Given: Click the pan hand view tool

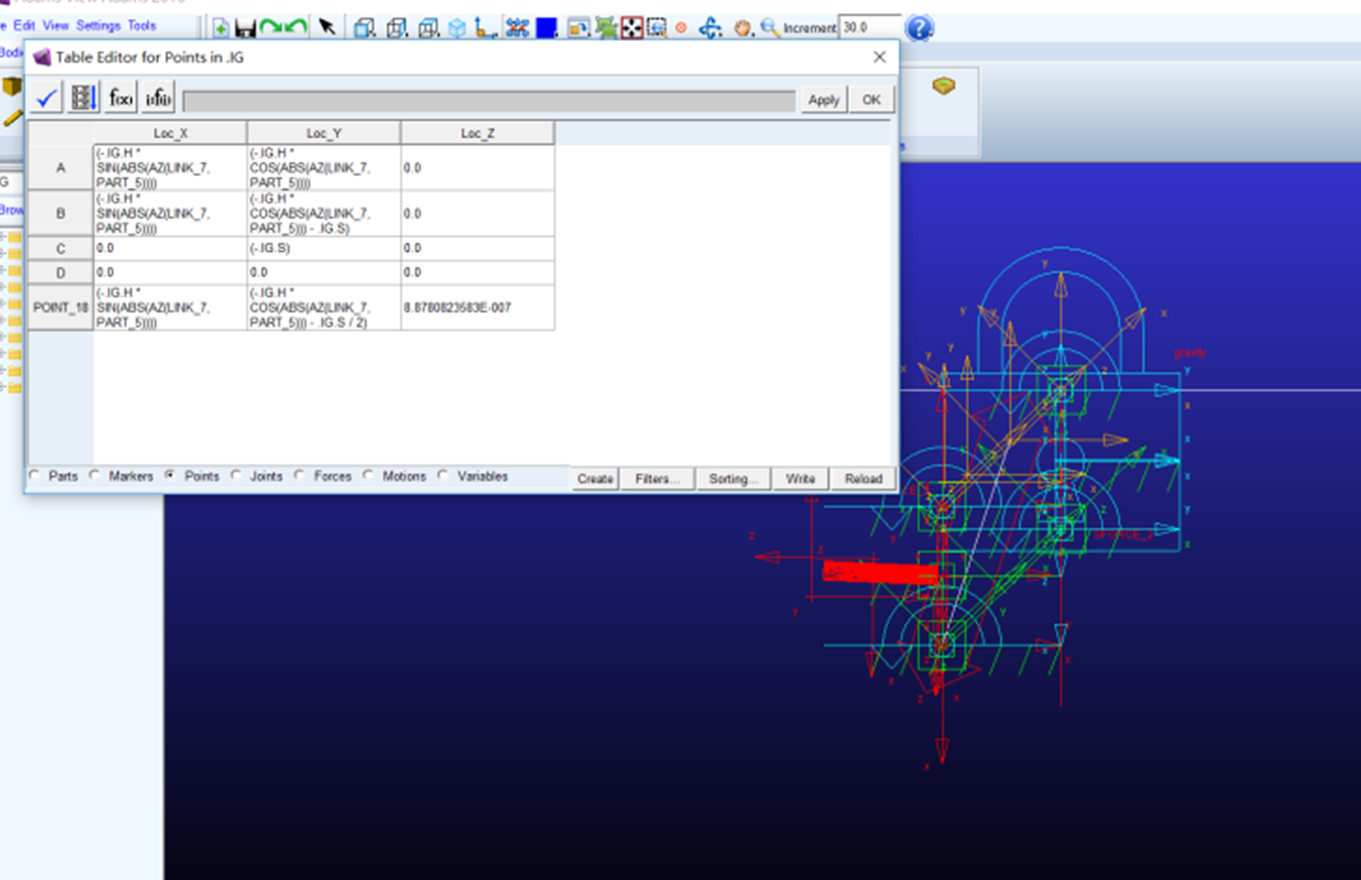Looking at the screenshot, I should [x=742, y=28].
